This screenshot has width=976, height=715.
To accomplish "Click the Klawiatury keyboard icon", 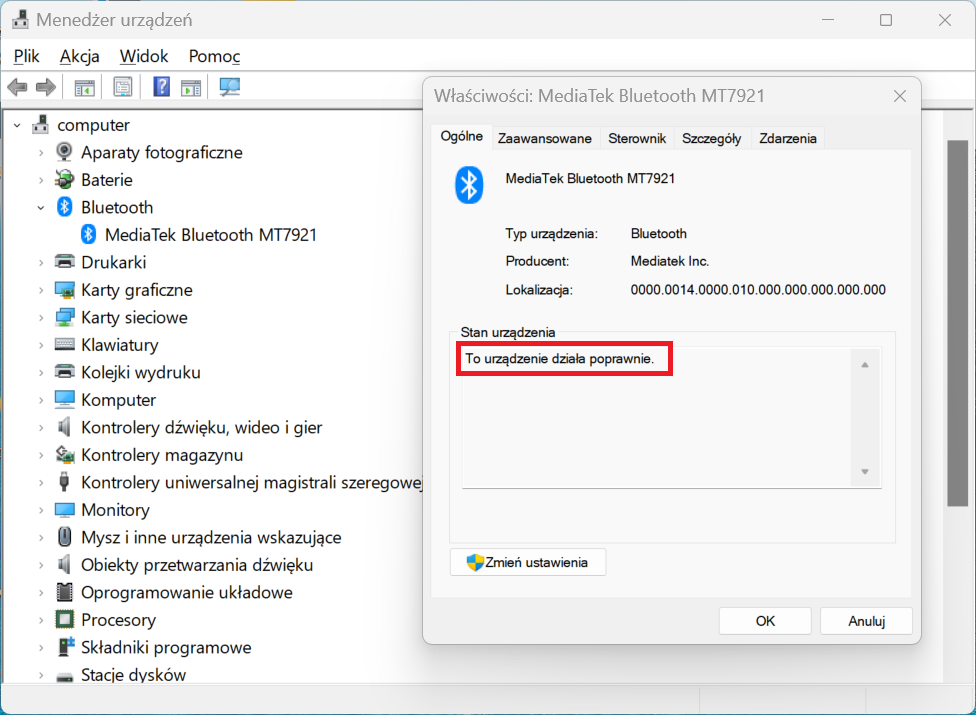I will pyautogui.click(x=64, y=344).
